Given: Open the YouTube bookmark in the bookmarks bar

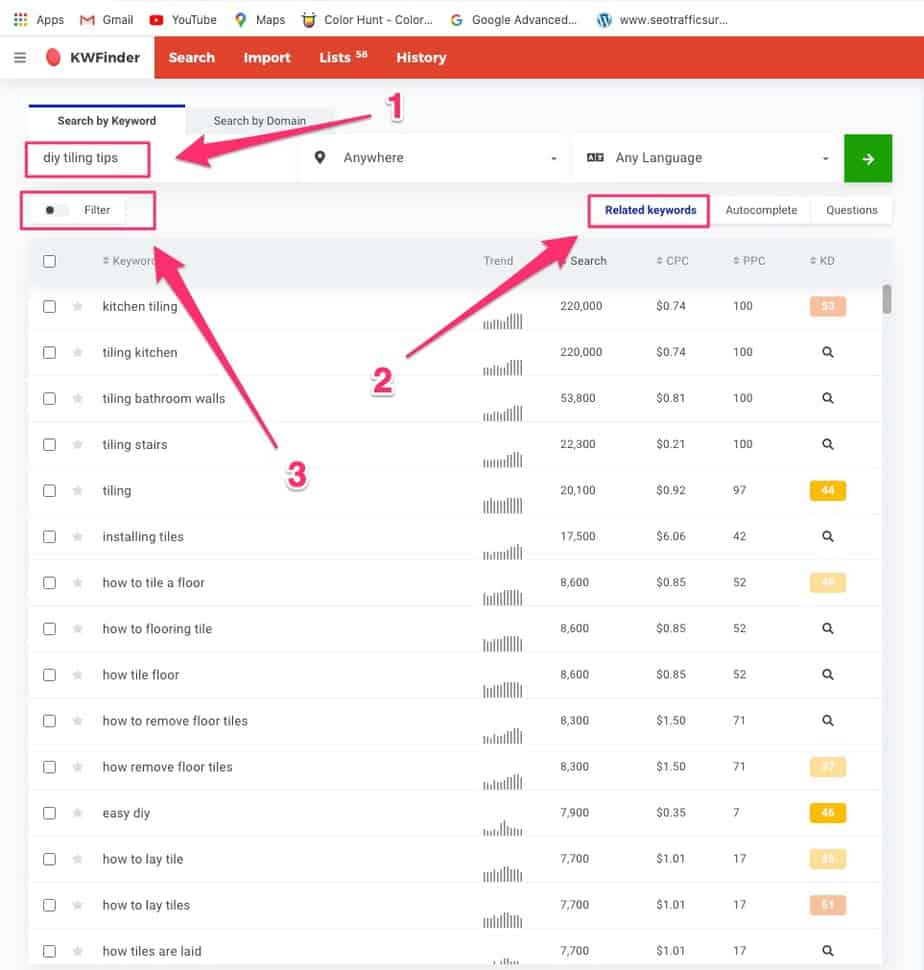Looking at the screenshot, I should 182,19.
